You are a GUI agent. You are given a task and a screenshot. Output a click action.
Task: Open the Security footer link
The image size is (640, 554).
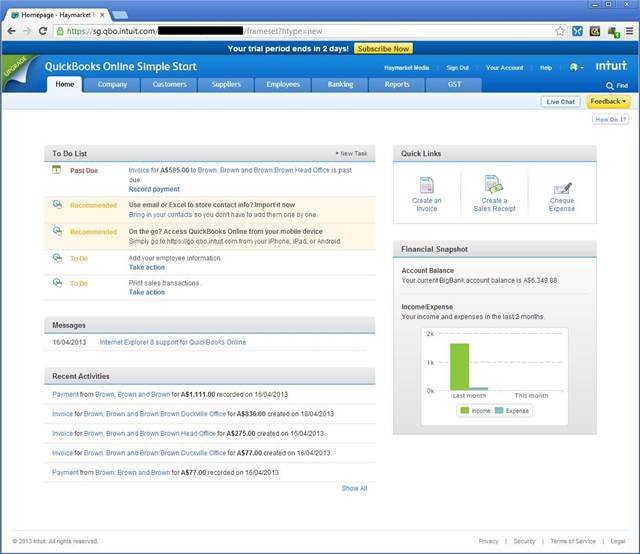click(524, 541)
